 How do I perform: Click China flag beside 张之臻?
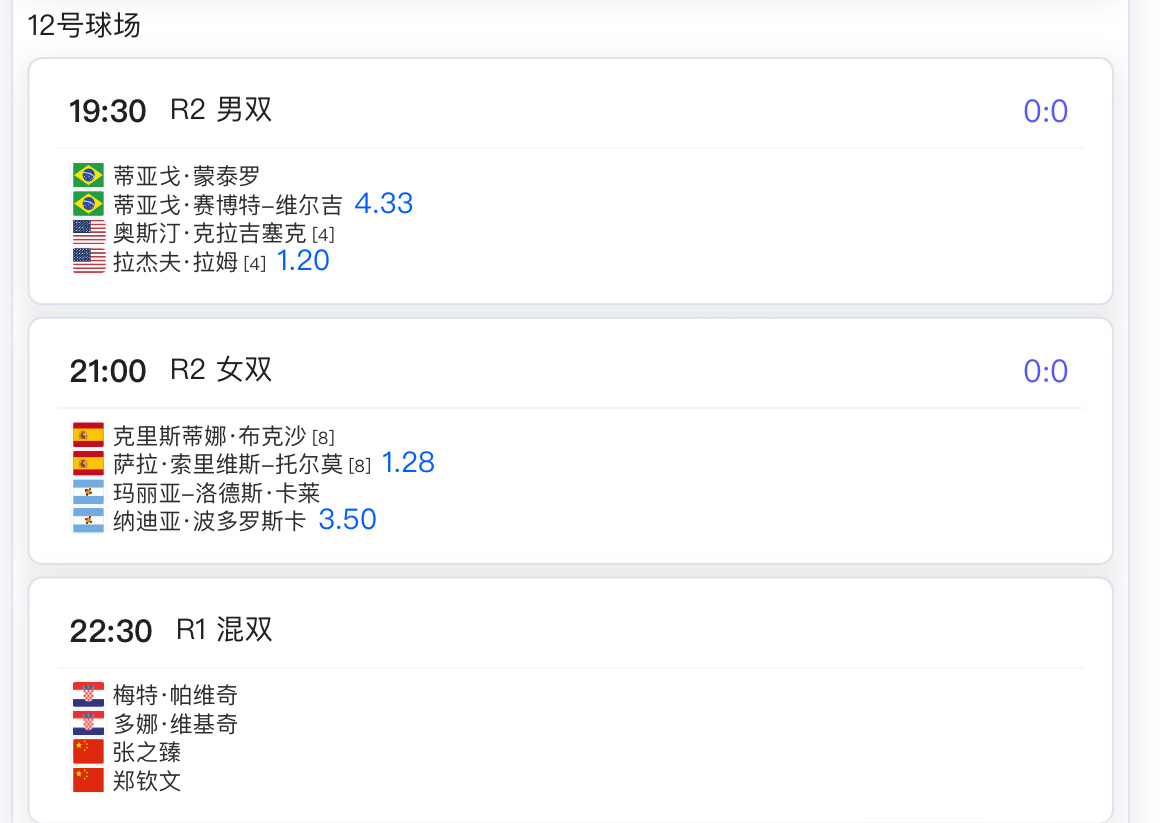(88, 751)
